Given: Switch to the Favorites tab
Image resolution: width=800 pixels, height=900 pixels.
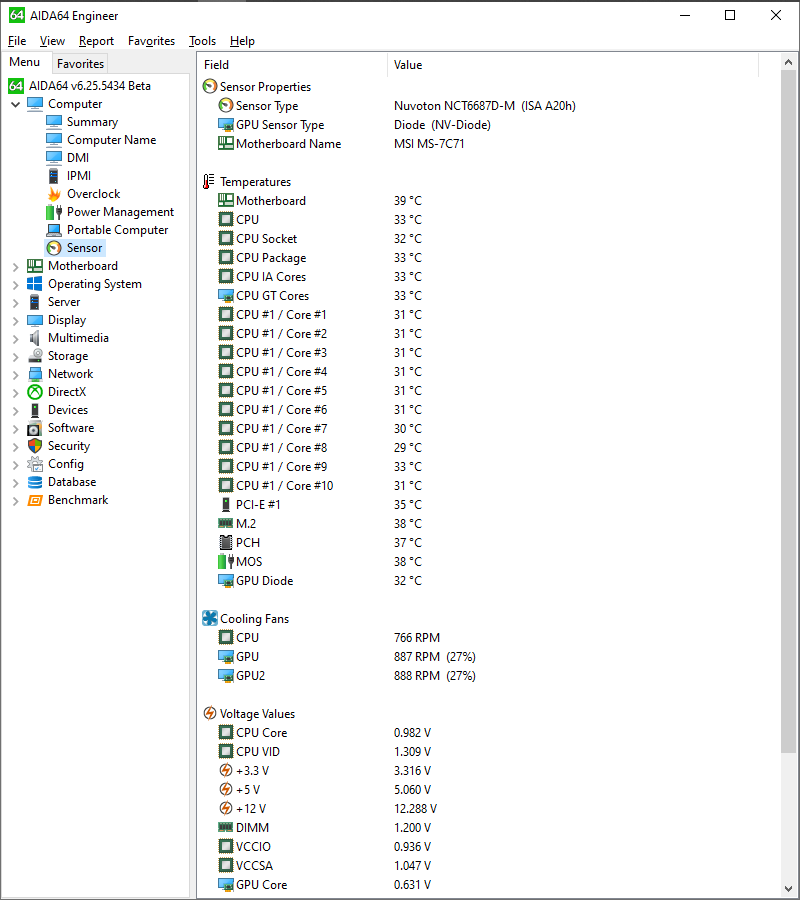Looking at the screenshot, I should 80,63.
